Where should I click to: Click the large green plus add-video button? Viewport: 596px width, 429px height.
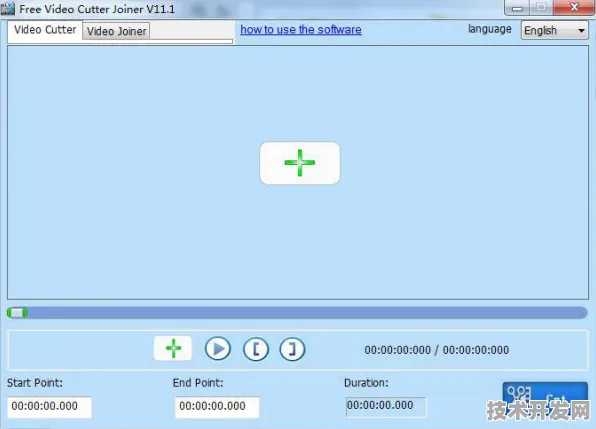(x=300, y=163)
